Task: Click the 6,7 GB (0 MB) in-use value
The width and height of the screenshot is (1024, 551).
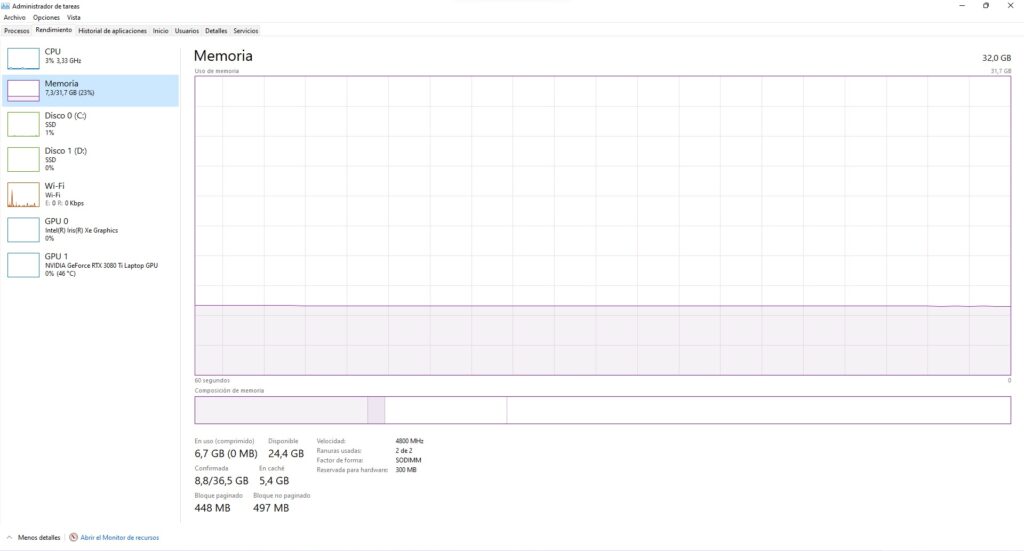Action: pyautogui.click(x=226, y=453)
